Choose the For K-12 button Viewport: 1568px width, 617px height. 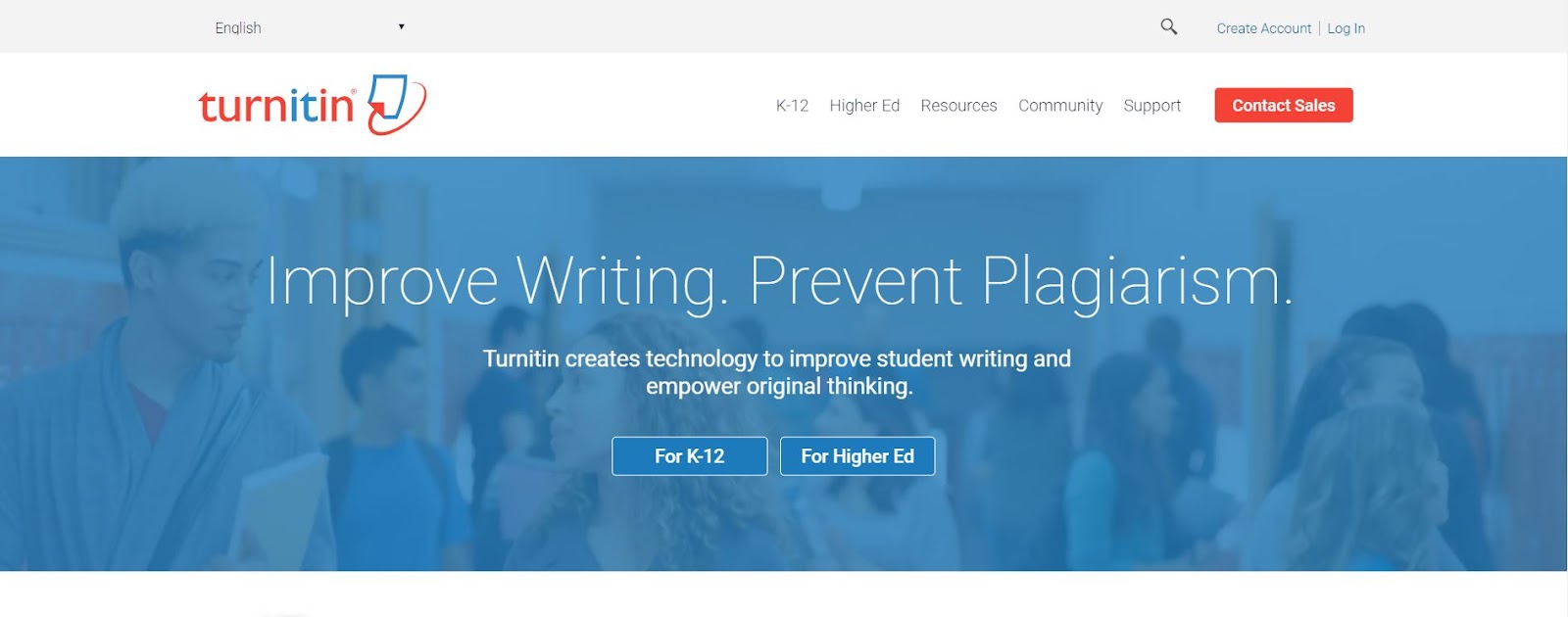[690, 456]
